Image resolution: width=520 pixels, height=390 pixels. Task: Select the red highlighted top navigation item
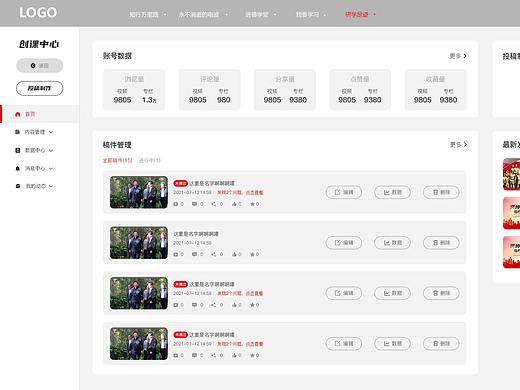[356, 14]
